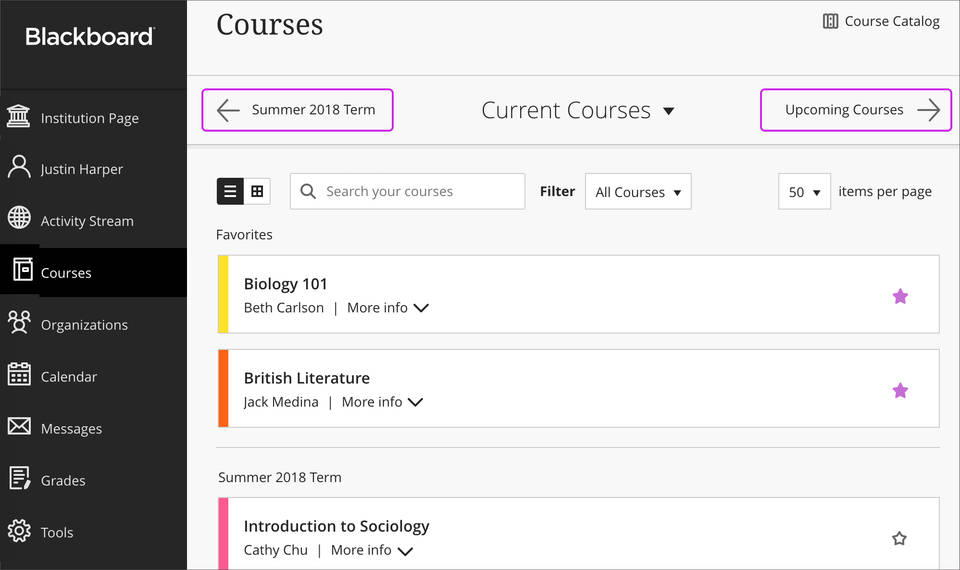
Task: Click the Organizations people icon
Action: 19,323
